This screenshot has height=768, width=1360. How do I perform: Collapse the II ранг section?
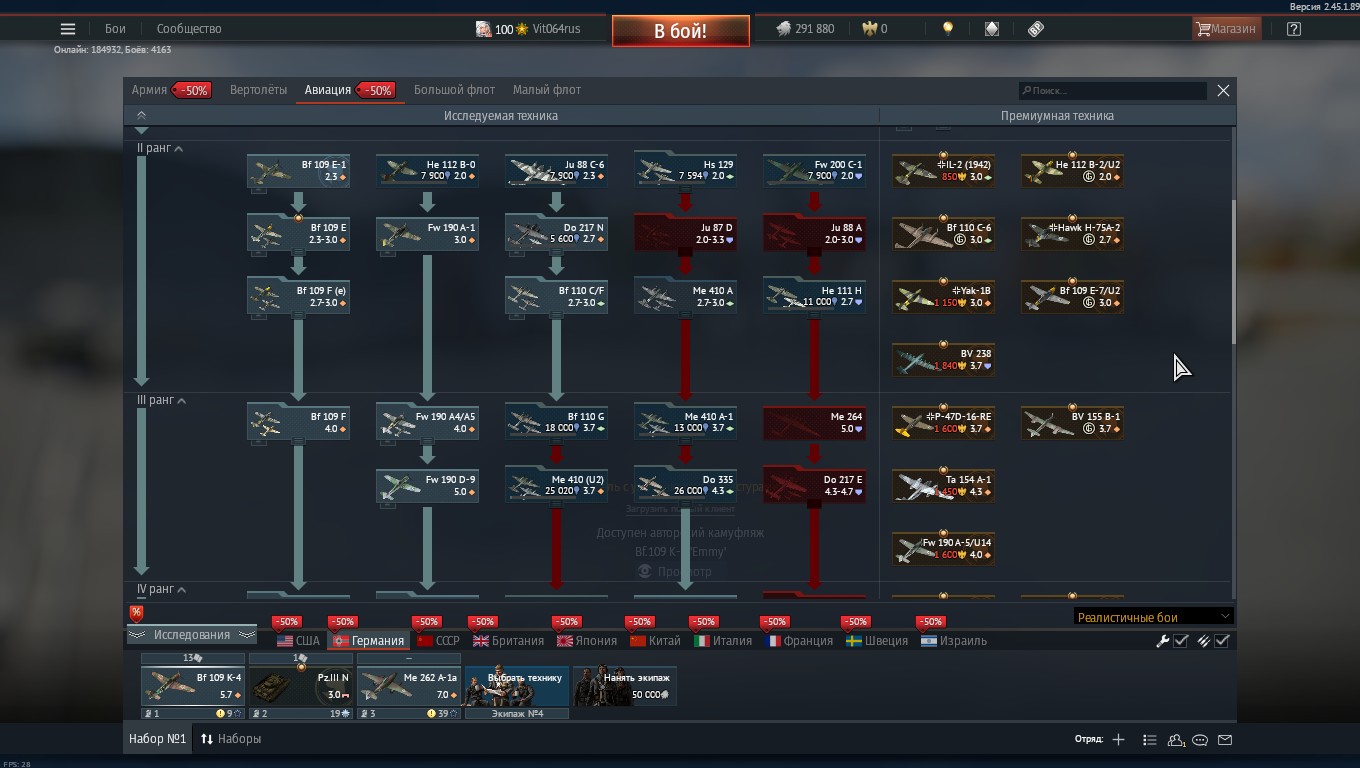click(x=178, y=149)
